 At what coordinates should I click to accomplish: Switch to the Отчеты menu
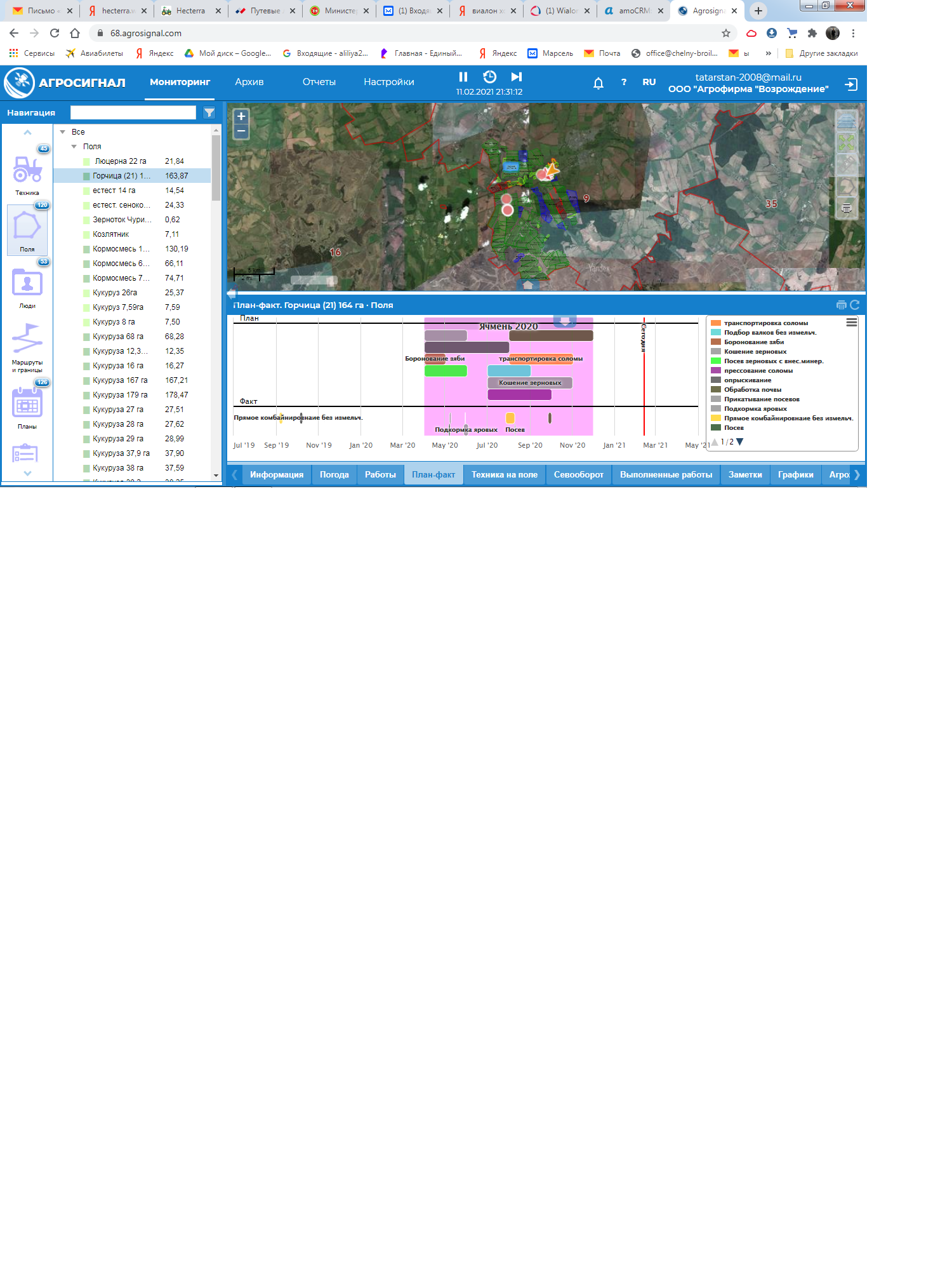[319, 82]
